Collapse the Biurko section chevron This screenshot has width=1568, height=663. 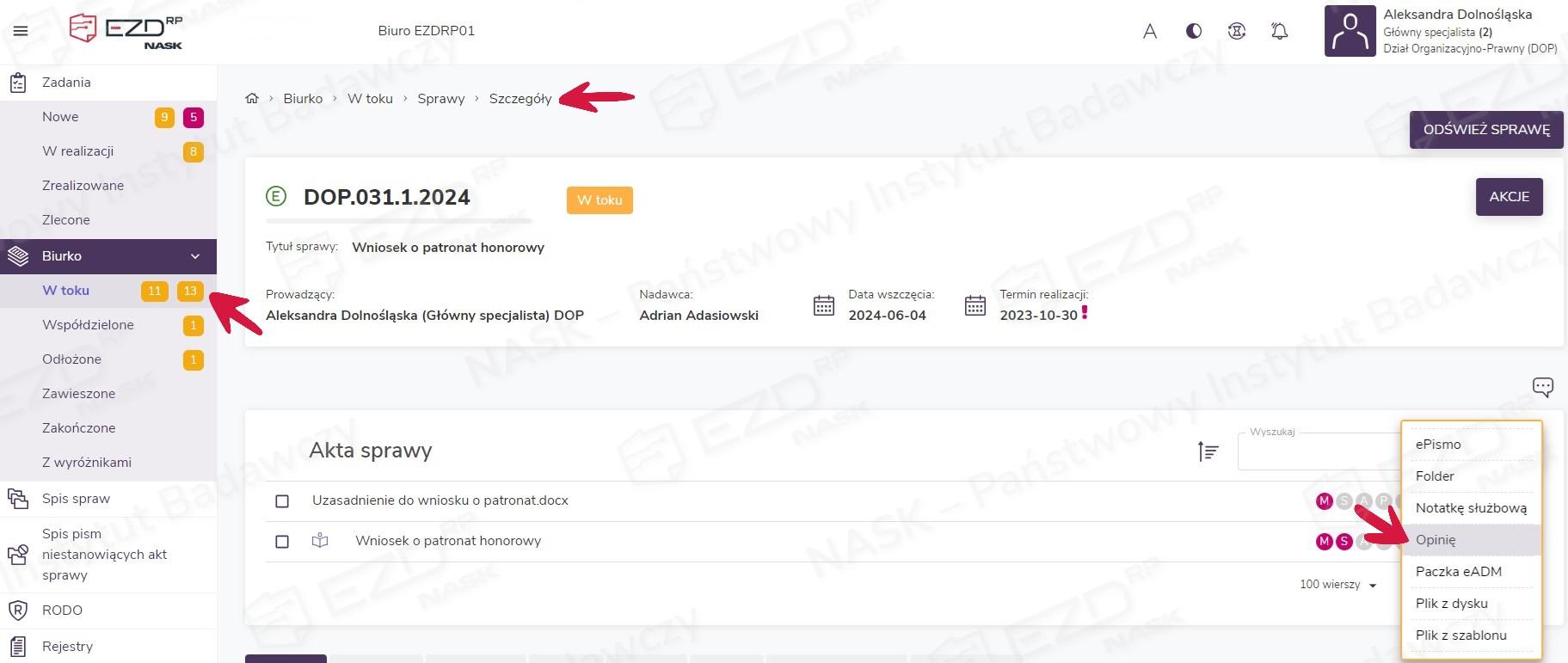coord(195,256)
